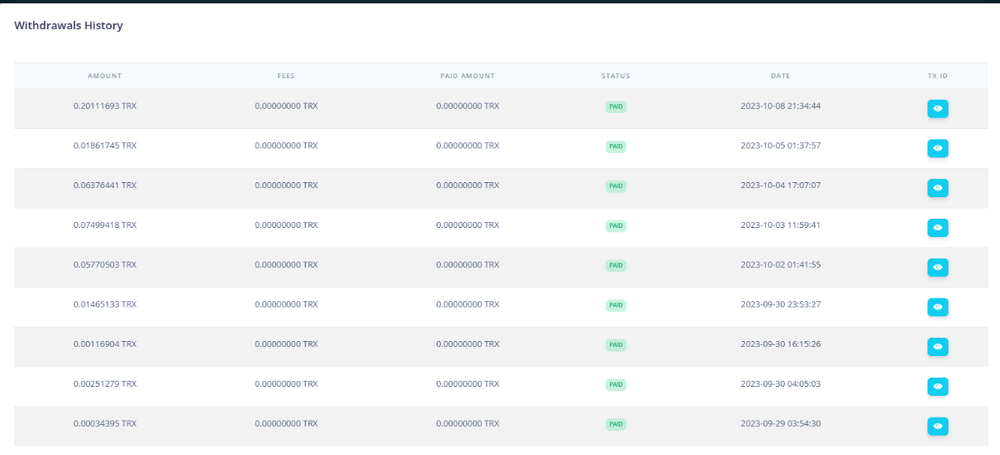
Task: Click the Withdrawals History heading
Action: coord(69,25)
